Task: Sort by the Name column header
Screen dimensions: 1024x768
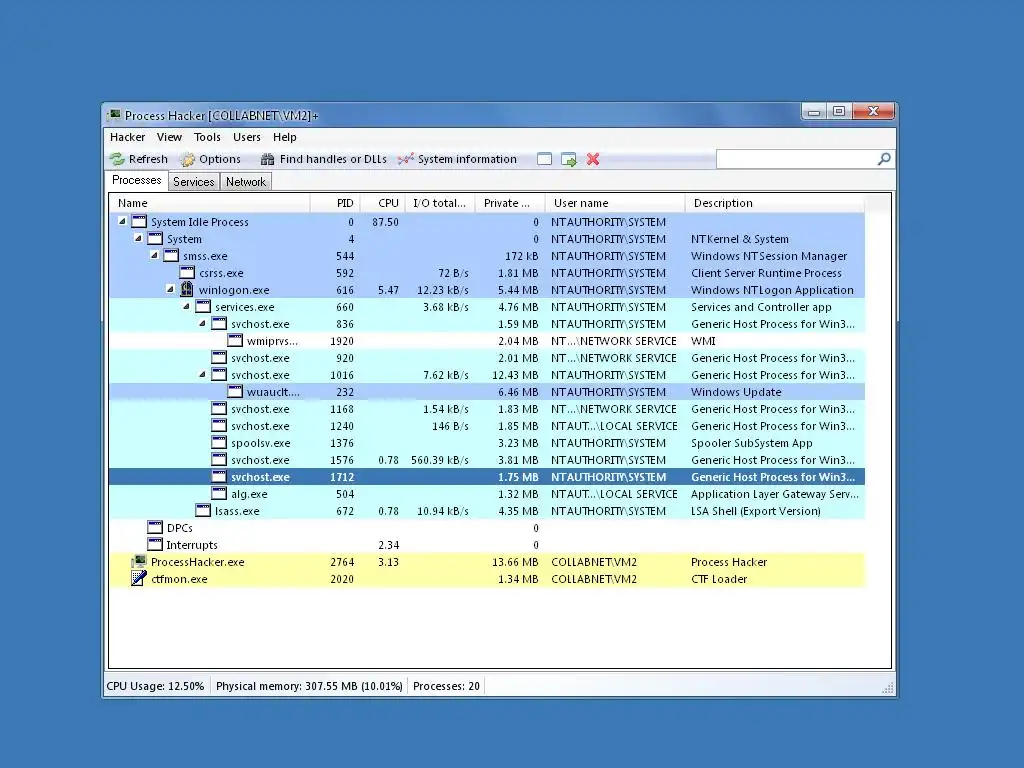Action: coord(209,203)
